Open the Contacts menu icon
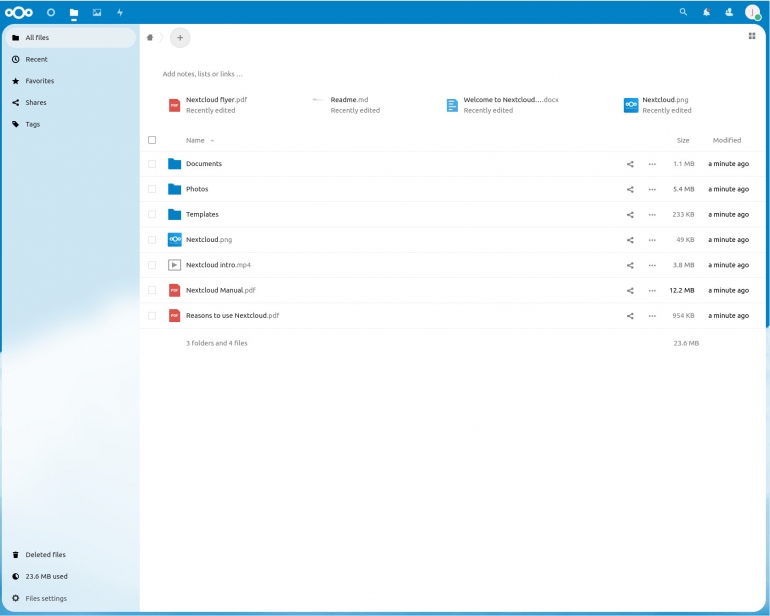 [729, 12]
